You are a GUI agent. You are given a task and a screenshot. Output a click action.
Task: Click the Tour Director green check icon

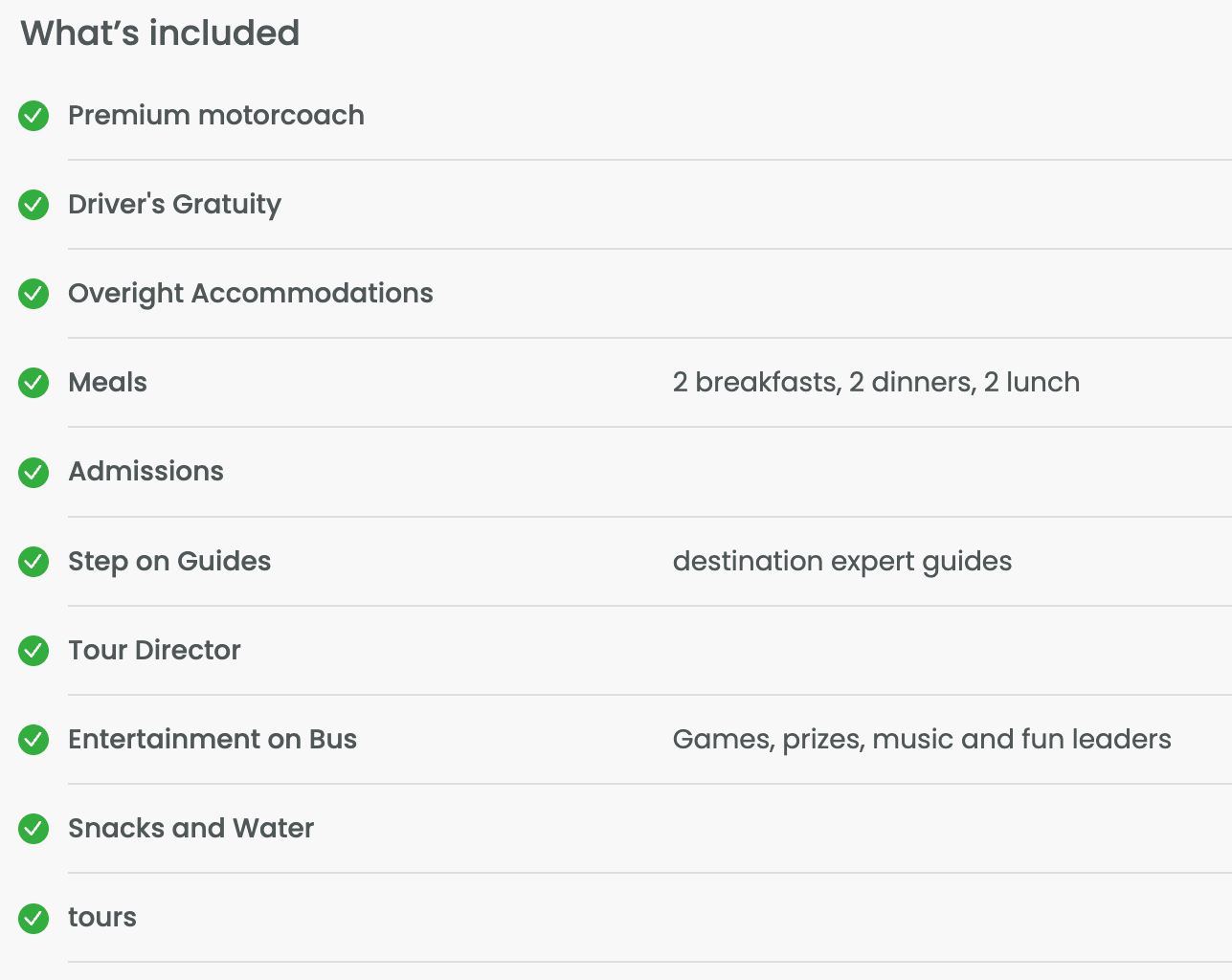(34, 651)
